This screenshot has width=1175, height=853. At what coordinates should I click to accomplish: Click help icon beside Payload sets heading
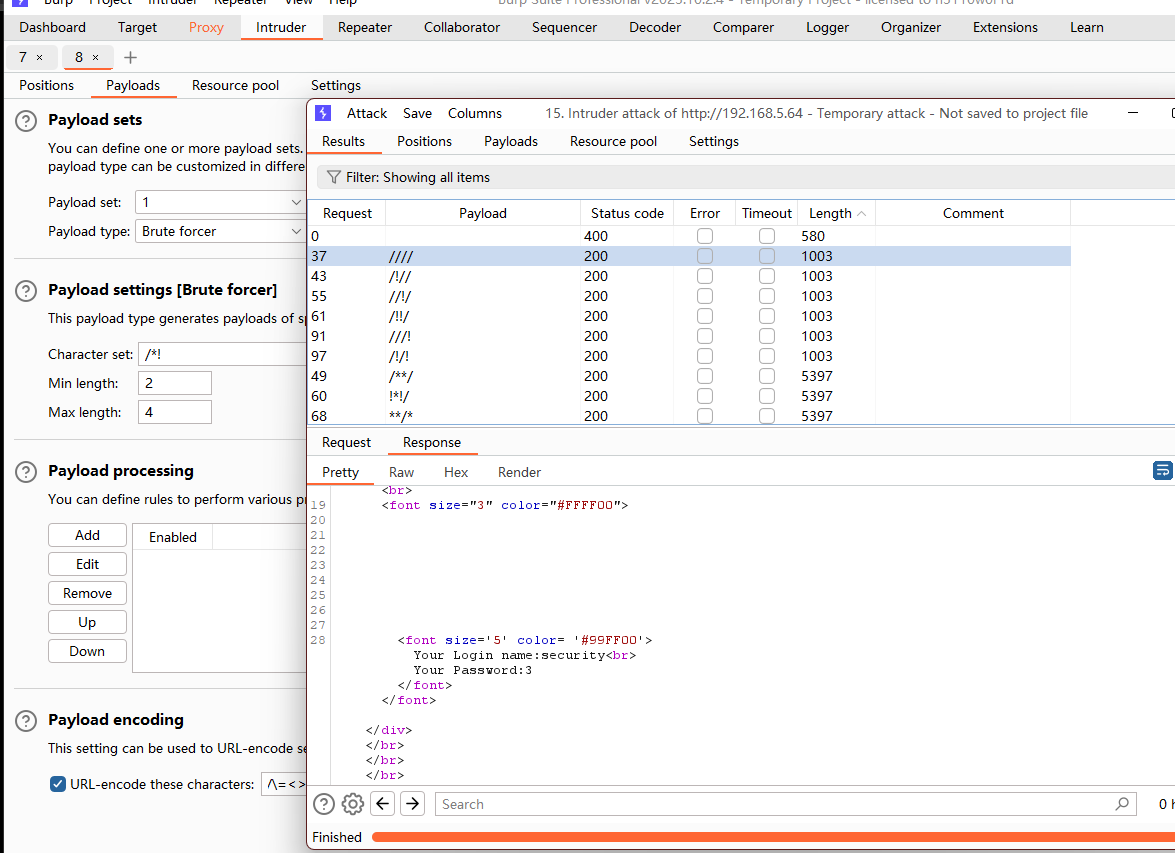[x=25, y=120]
